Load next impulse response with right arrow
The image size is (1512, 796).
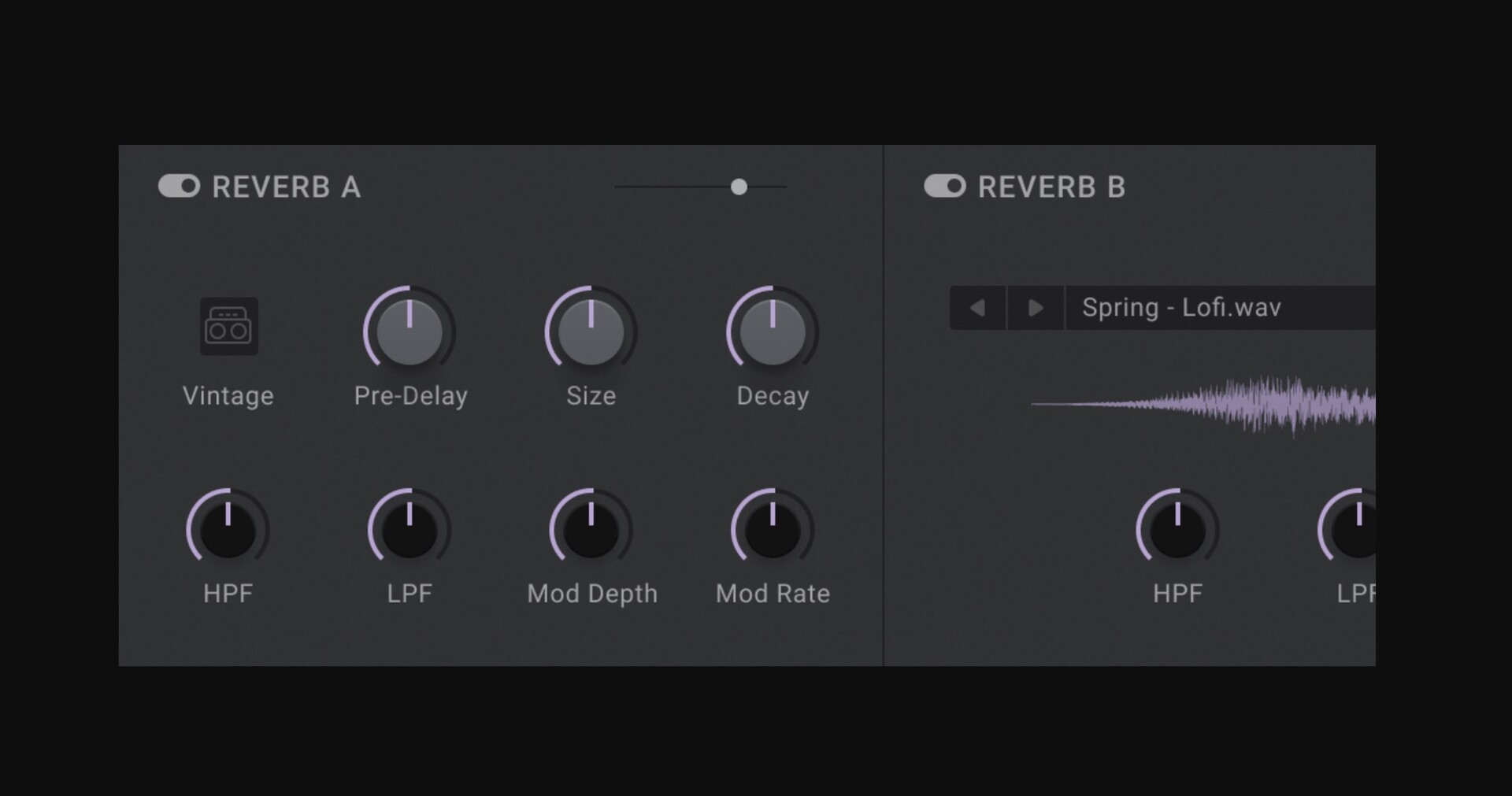[x=1036, y=308]
